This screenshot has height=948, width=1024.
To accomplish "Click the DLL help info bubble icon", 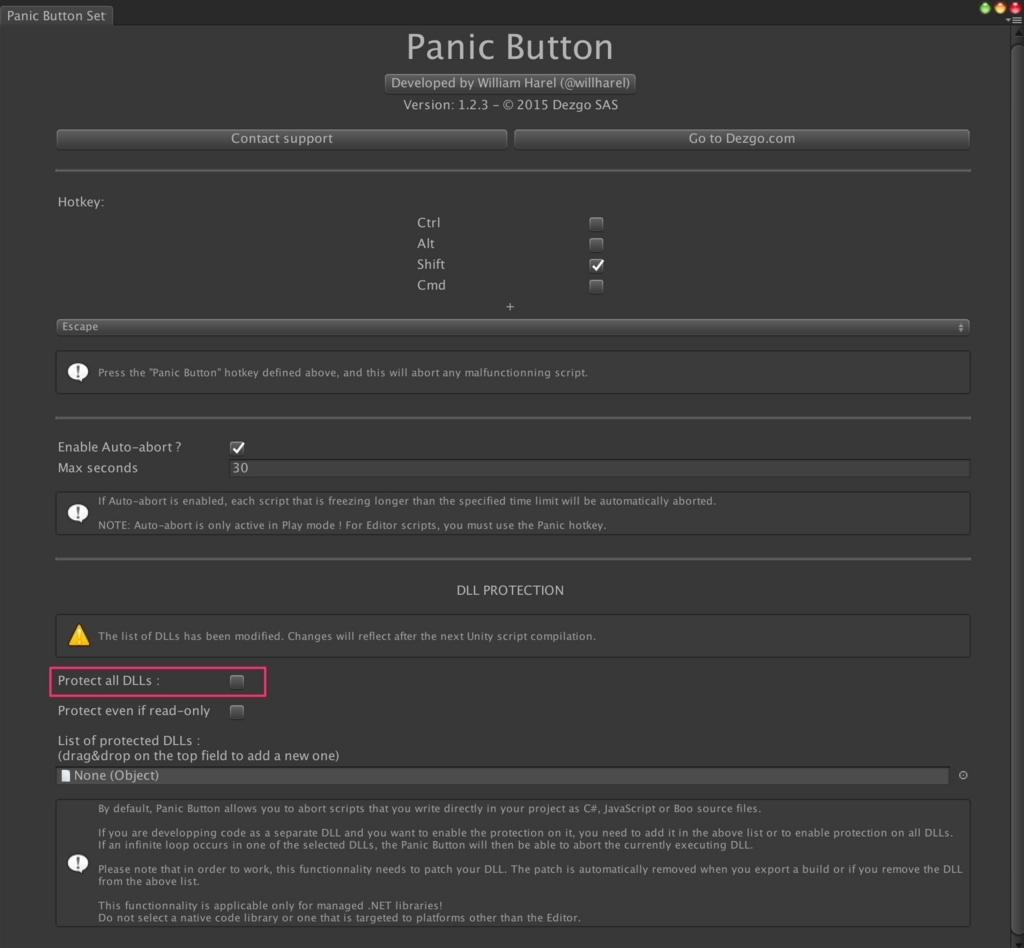I will 78,863.
